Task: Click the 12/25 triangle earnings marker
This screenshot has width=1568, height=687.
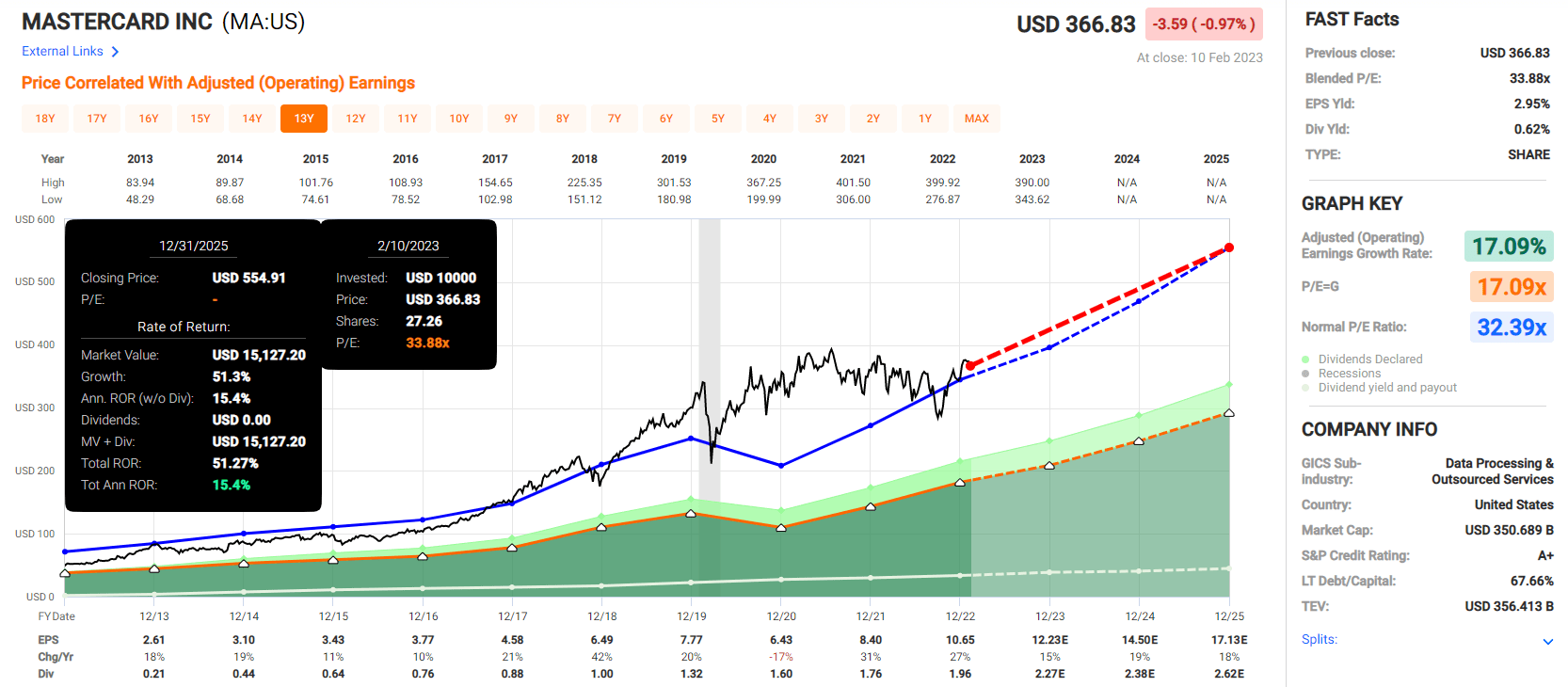Action: click(1229, 413)
